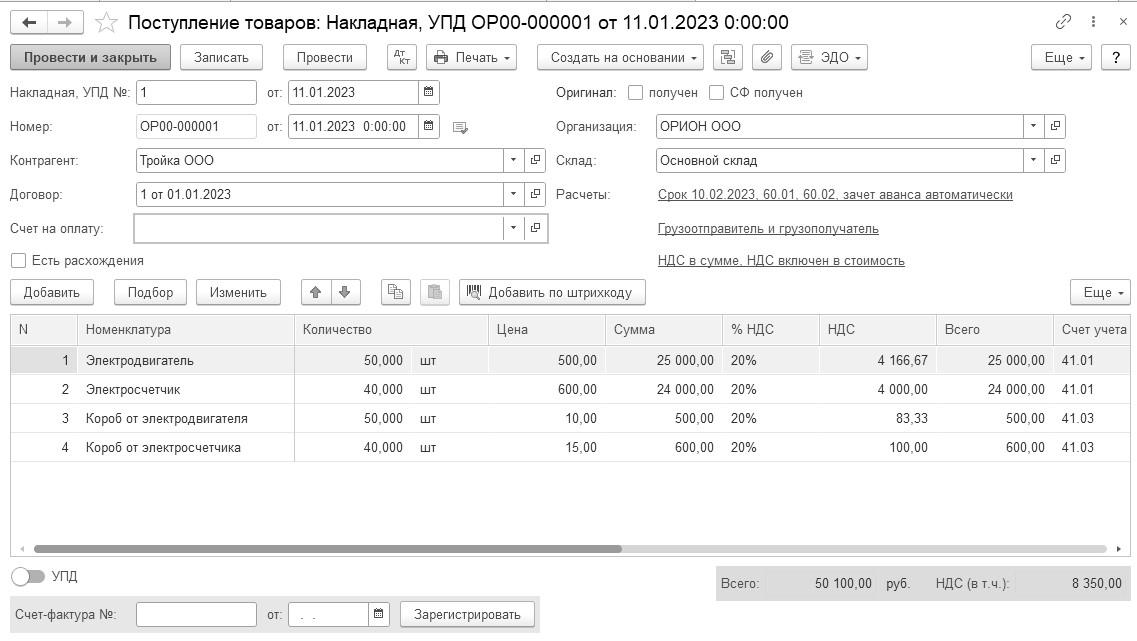Sort by Номенклатура column header
The width and height of the screenshot is (1137, 641).
186,329
